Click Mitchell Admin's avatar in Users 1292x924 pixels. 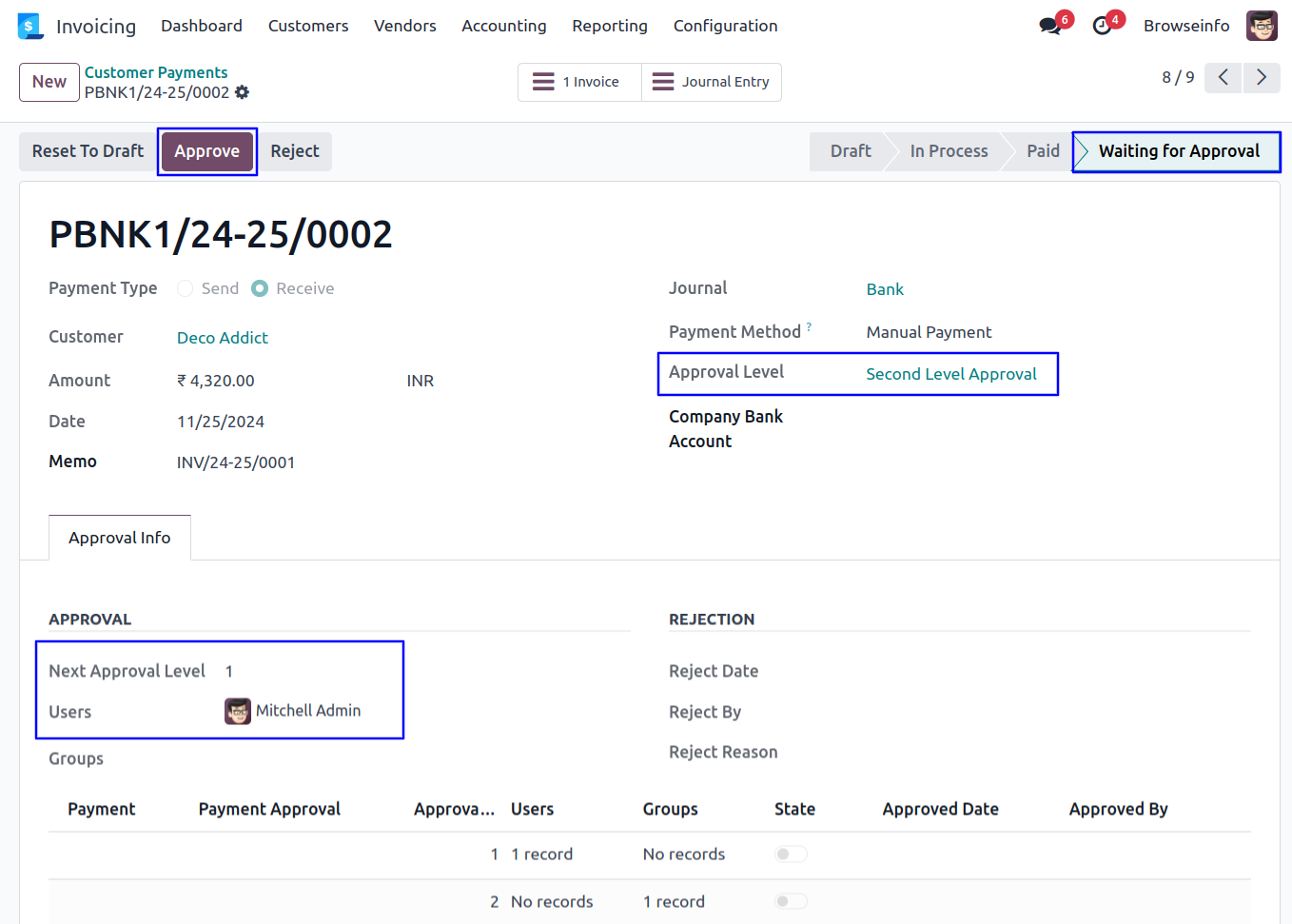pyautogui.click(x=238, y=711)
